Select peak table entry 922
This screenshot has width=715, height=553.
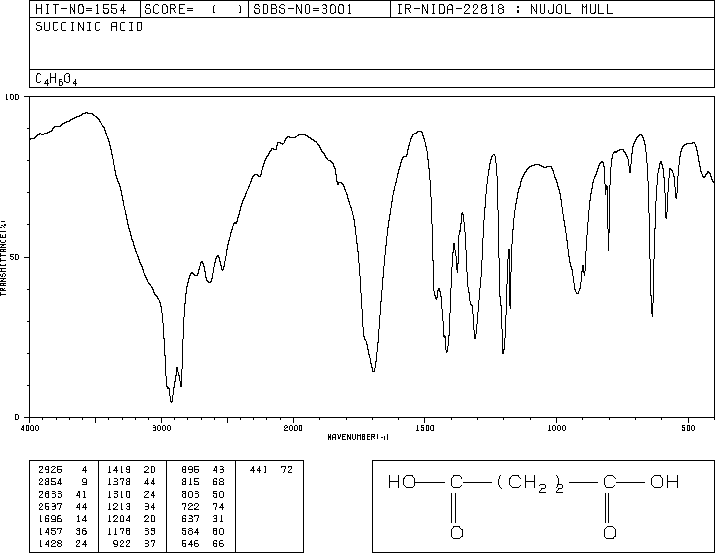point(122,544)
